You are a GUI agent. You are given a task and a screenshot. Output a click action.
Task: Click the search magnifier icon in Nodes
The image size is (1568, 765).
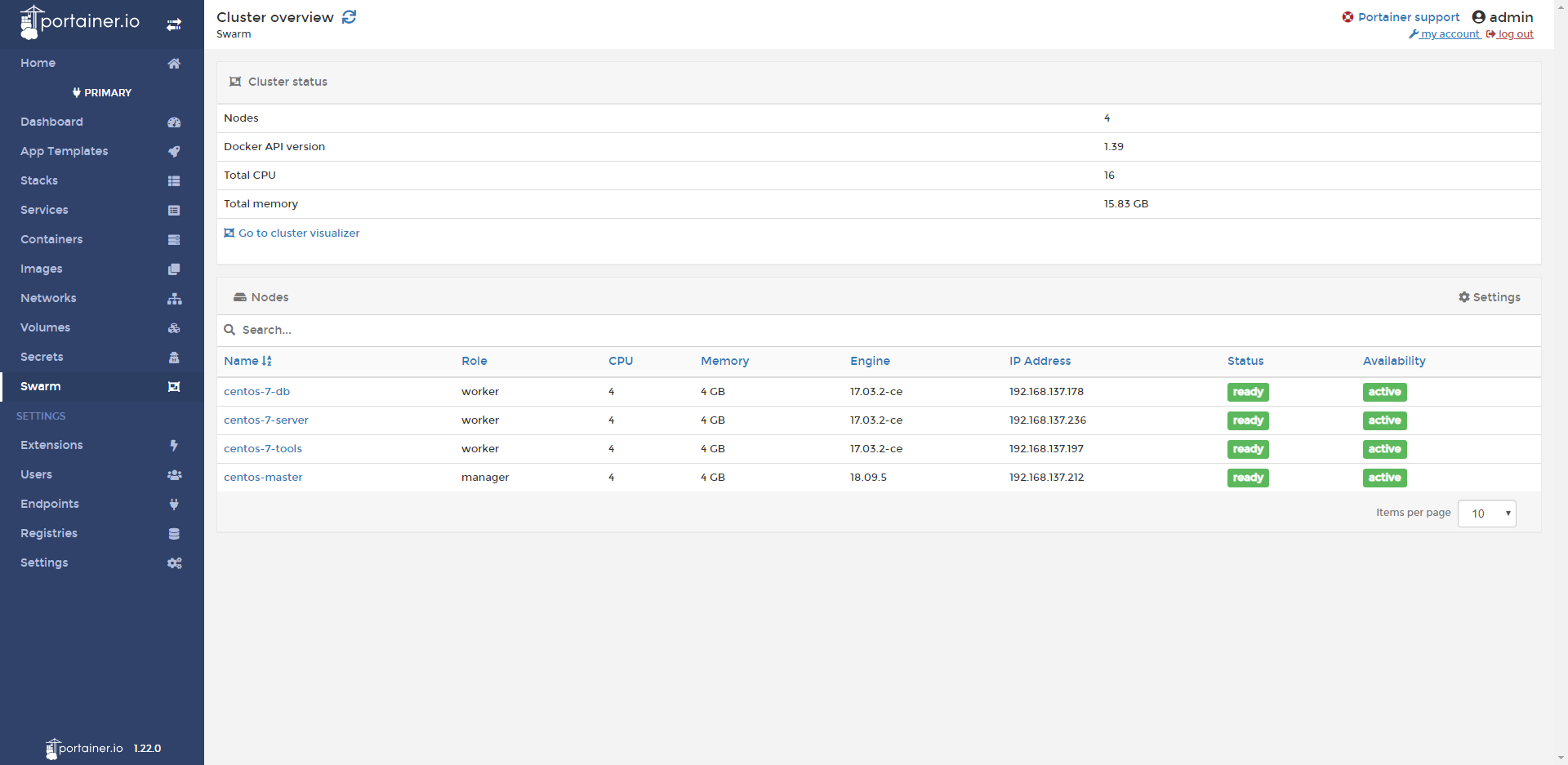click(229, 330)
